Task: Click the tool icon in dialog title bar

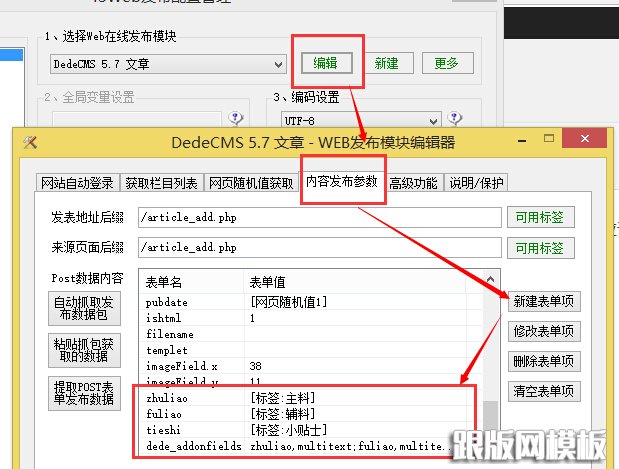Action: (x=30, y=143)
